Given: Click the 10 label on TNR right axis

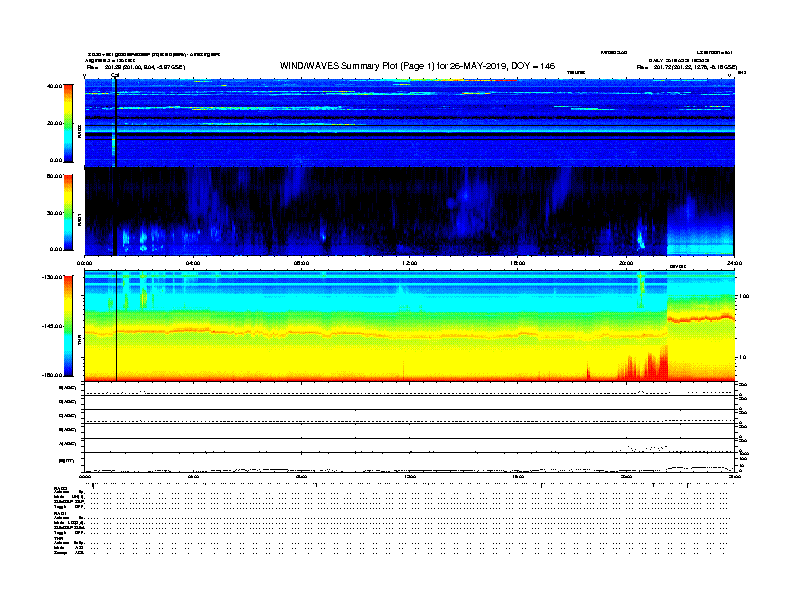Looking at the screenshot, I should click(x=743, y=358).
